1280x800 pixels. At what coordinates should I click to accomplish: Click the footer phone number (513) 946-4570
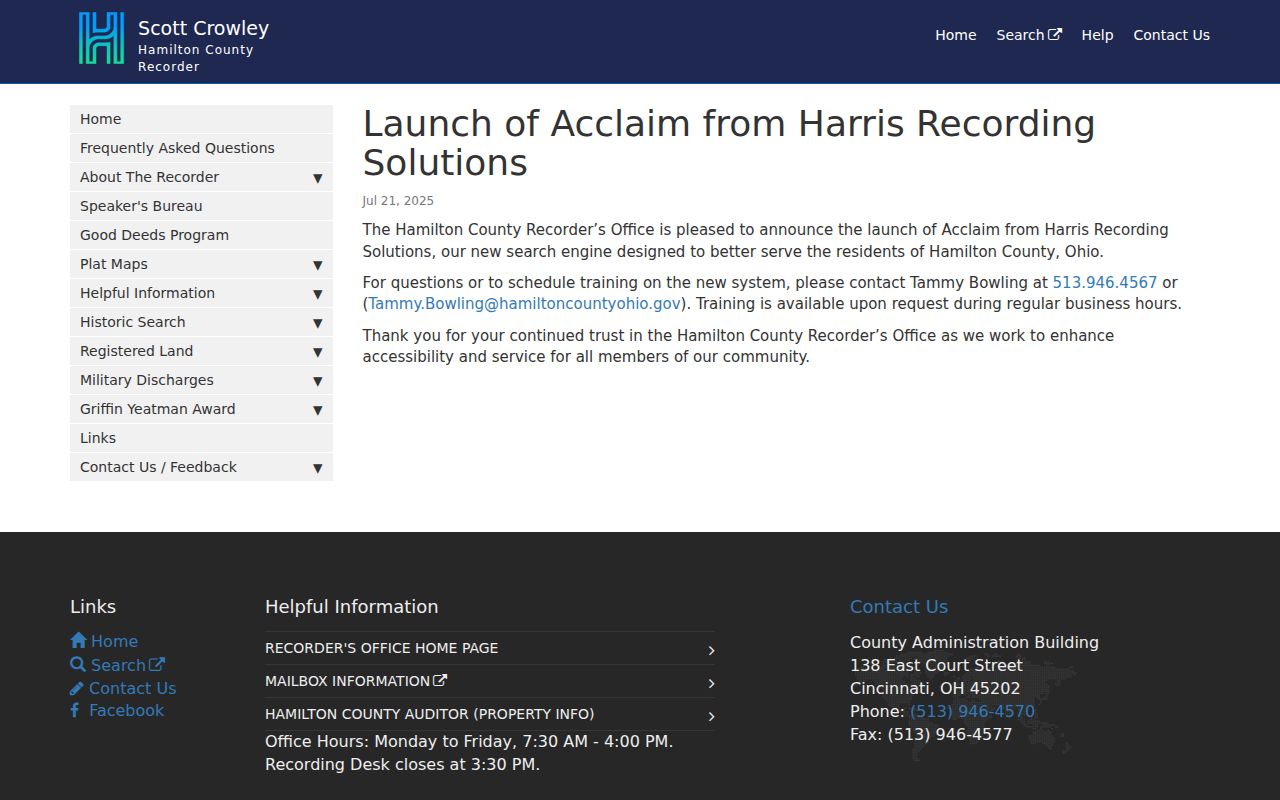[972, 711]
